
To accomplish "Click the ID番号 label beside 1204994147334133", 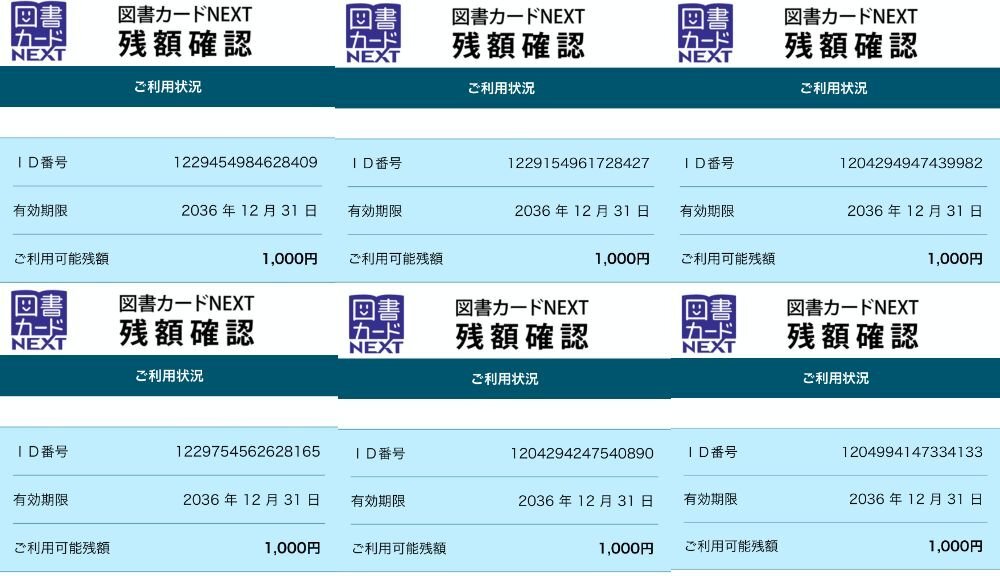I will pyautogui.click(x=712, y=452).
